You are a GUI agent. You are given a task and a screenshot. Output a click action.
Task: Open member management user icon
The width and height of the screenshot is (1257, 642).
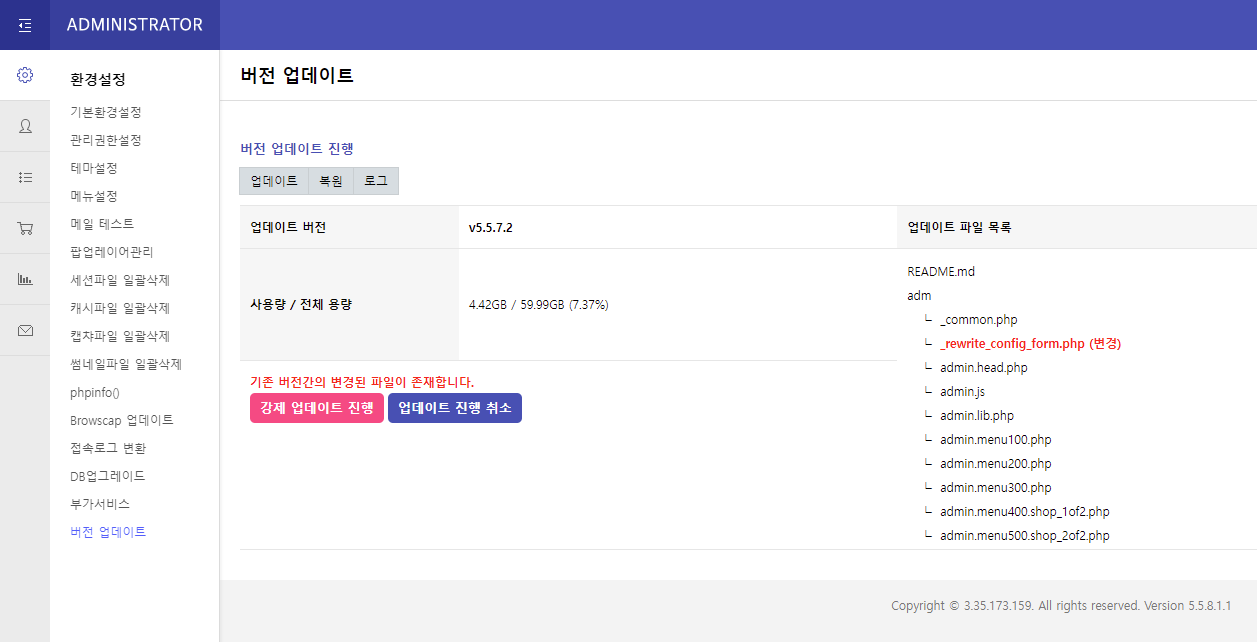click(25, 126)
